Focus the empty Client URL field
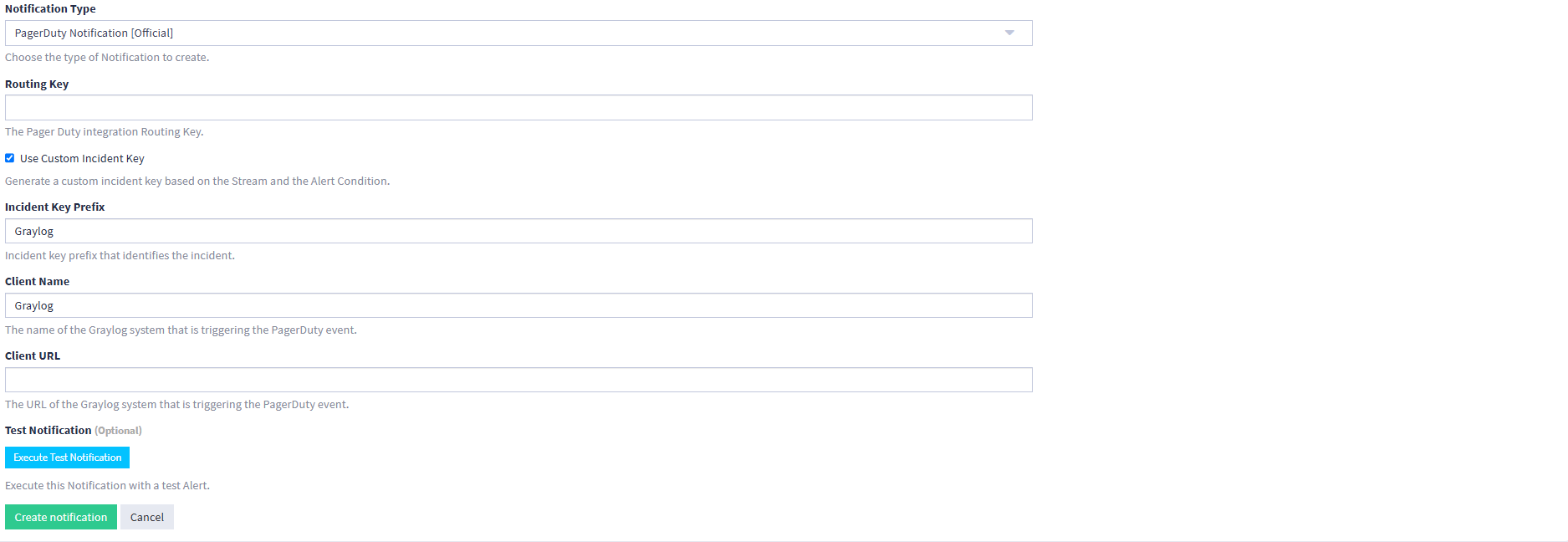 [x=518, y=381]
